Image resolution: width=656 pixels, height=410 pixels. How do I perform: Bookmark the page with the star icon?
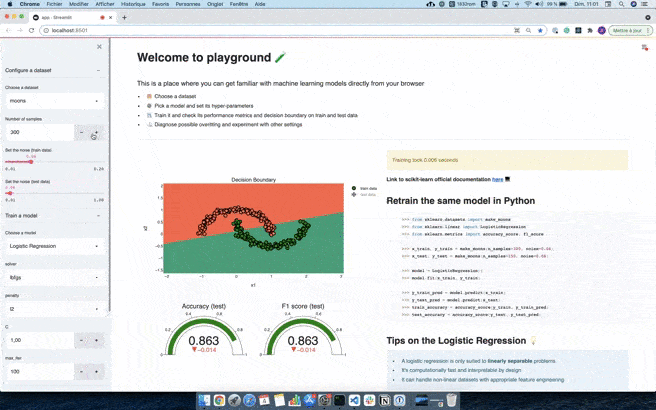540,30
